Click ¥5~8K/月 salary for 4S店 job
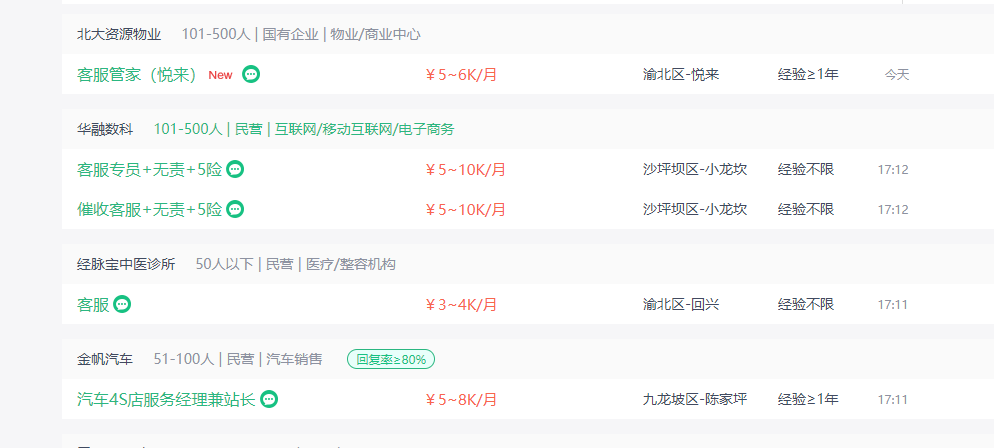The width and height of the screenshot is (994, 448). (x=462, y=400)
